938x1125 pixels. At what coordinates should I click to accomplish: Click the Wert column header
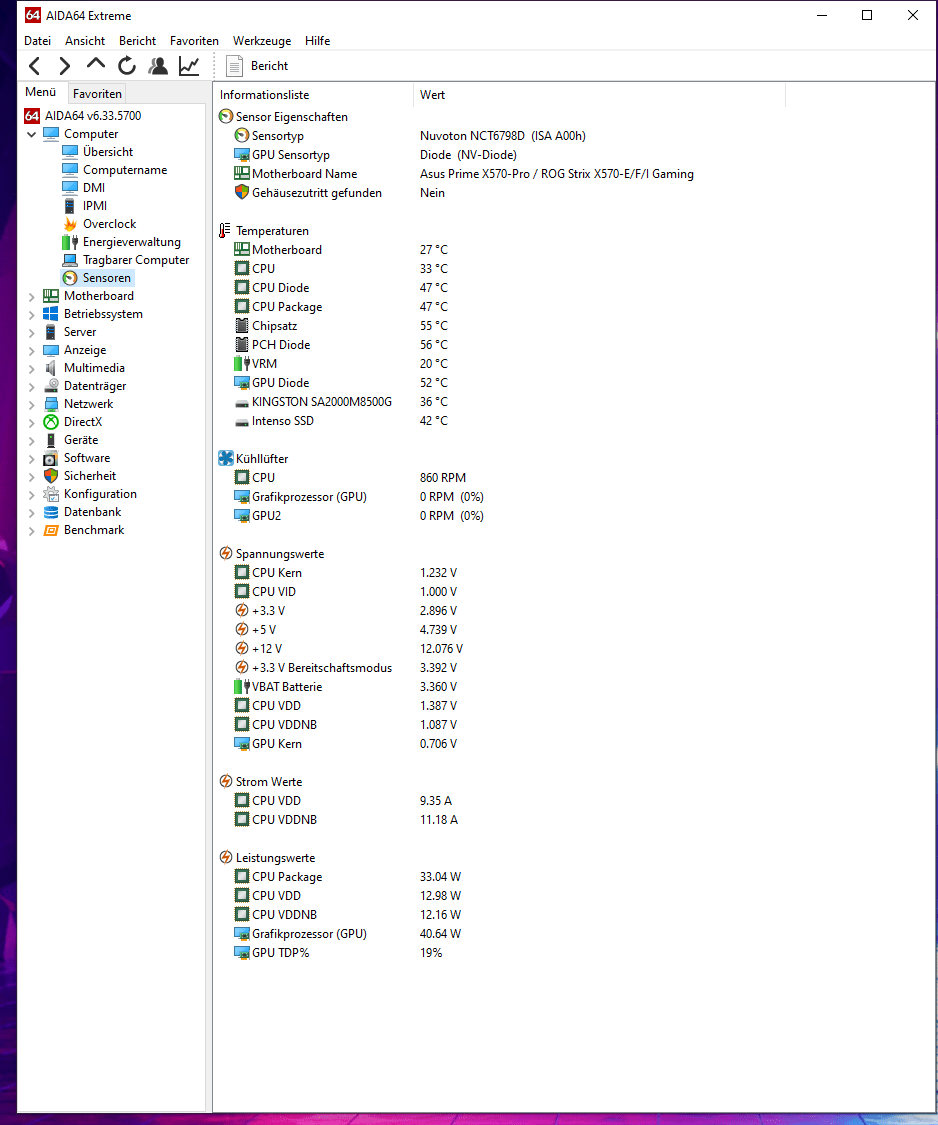click(x=599, y=95)
